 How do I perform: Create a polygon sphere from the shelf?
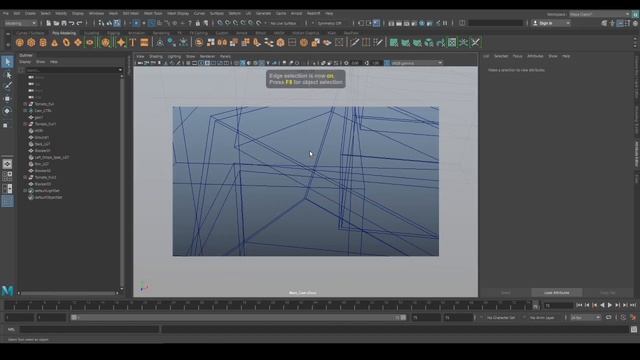[20, 42]
